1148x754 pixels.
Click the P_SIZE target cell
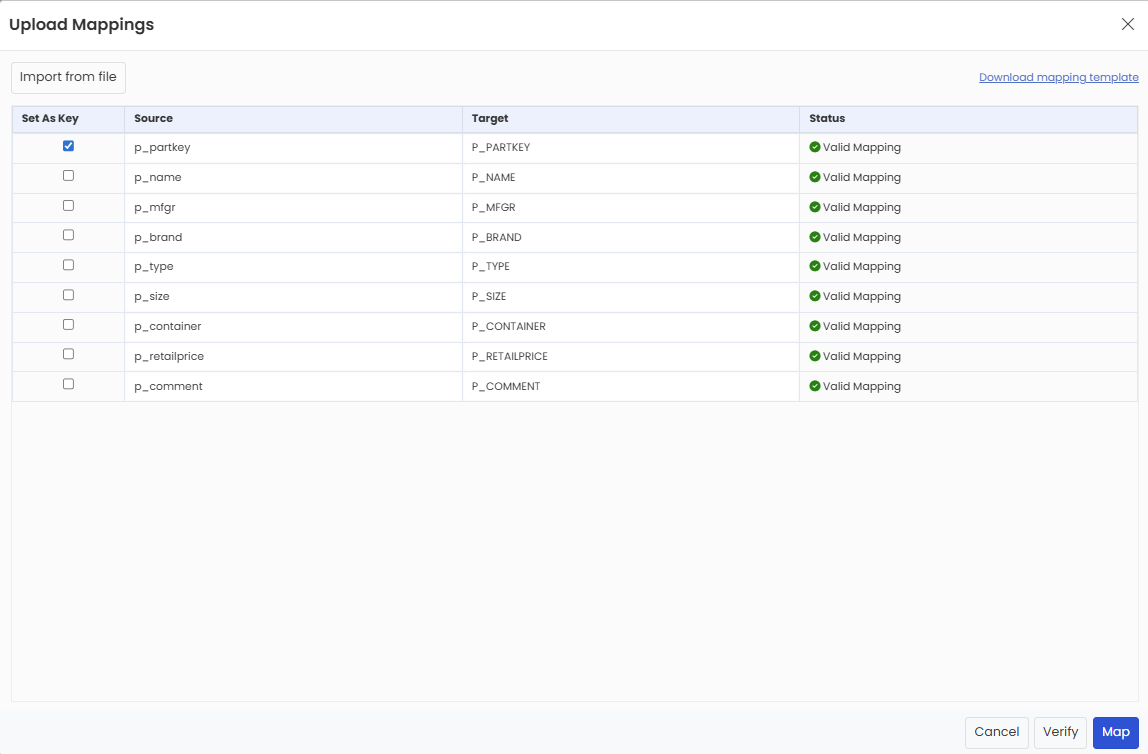[631, 297]
